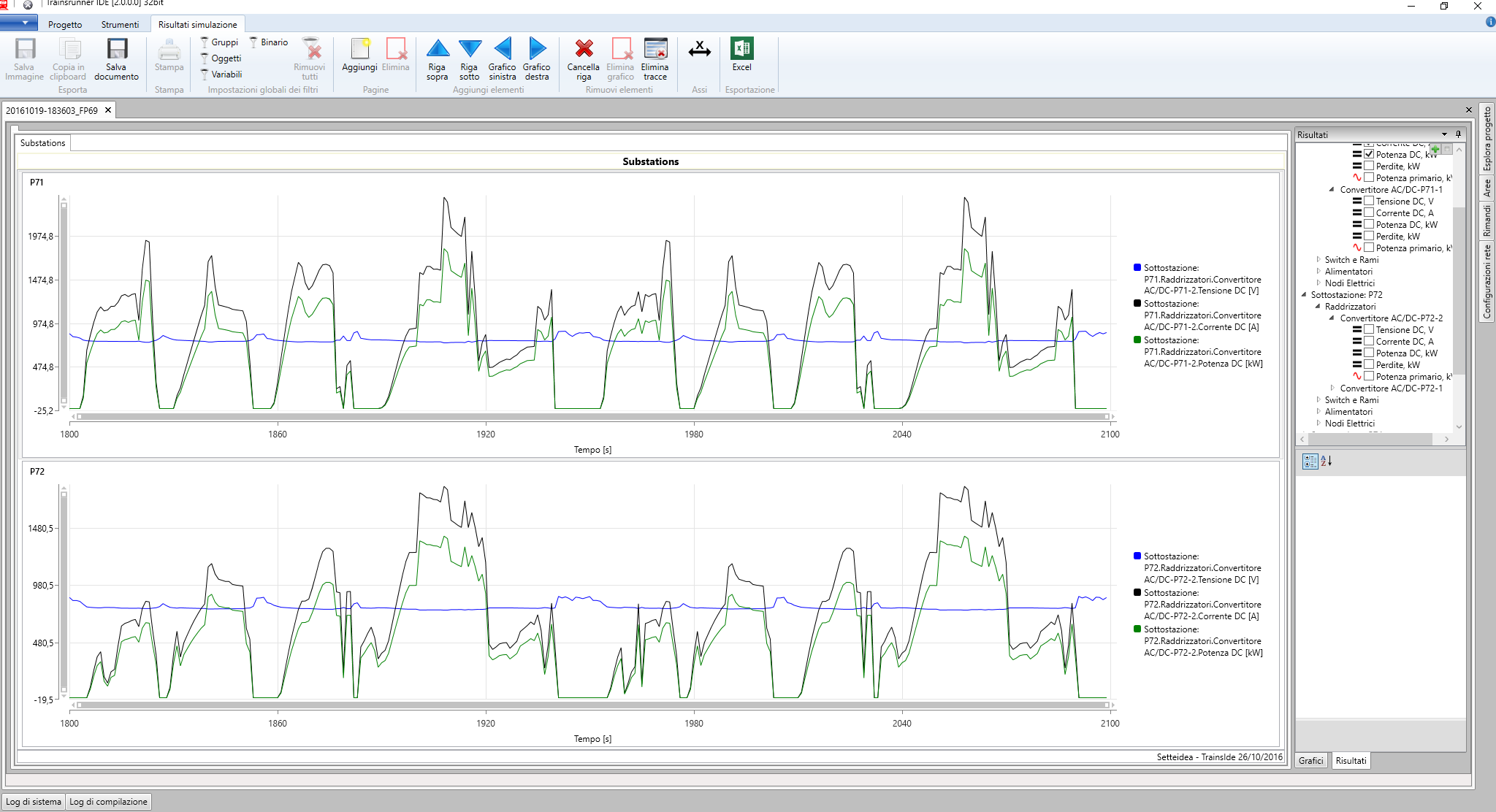The height and width of the screenshot is (812, 1496).
Task: Collapse the Sottostazione: P72 tree node
Action: coord(1304,295)
